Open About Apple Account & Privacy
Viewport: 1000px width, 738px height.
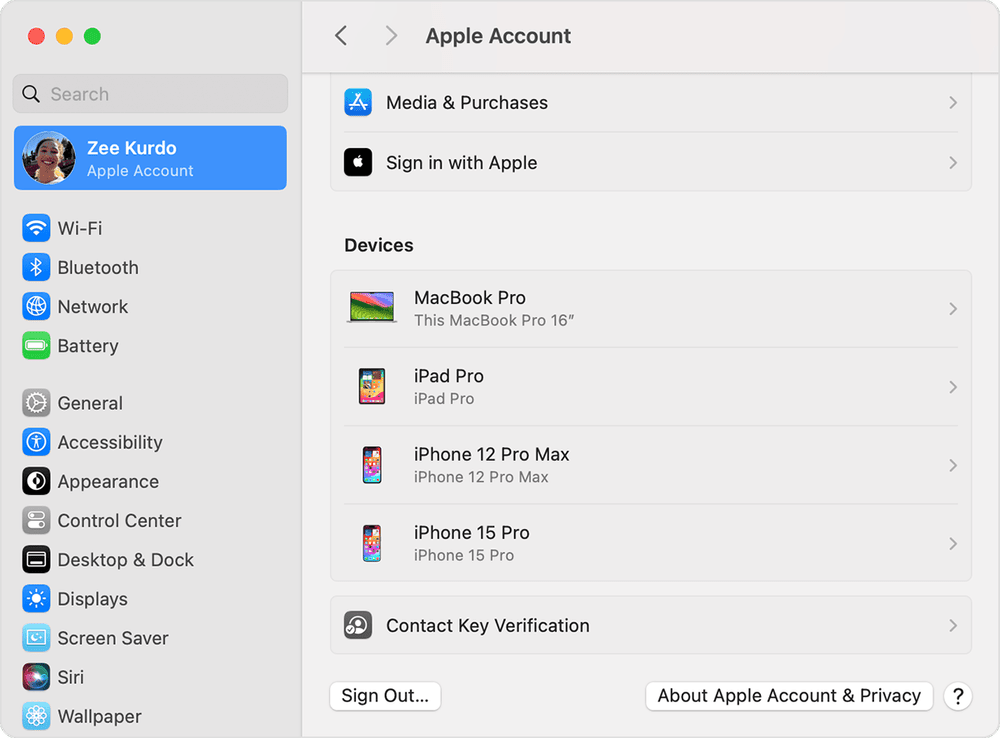click(789, 696)
